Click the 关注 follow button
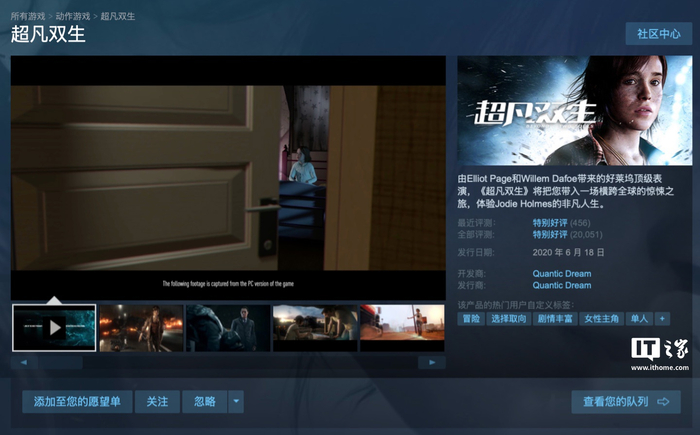 (x=157, y=402)
